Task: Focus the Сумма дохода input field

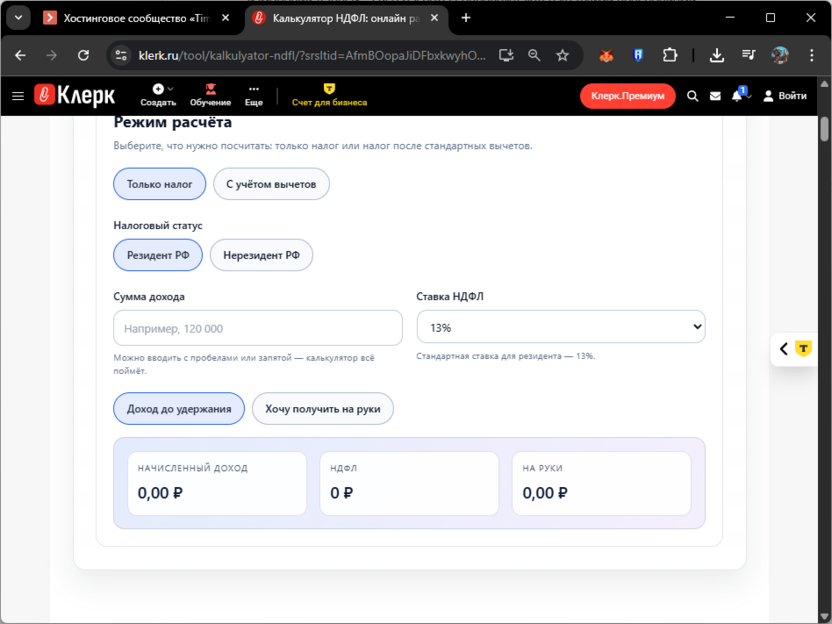Action: [258, 328]
